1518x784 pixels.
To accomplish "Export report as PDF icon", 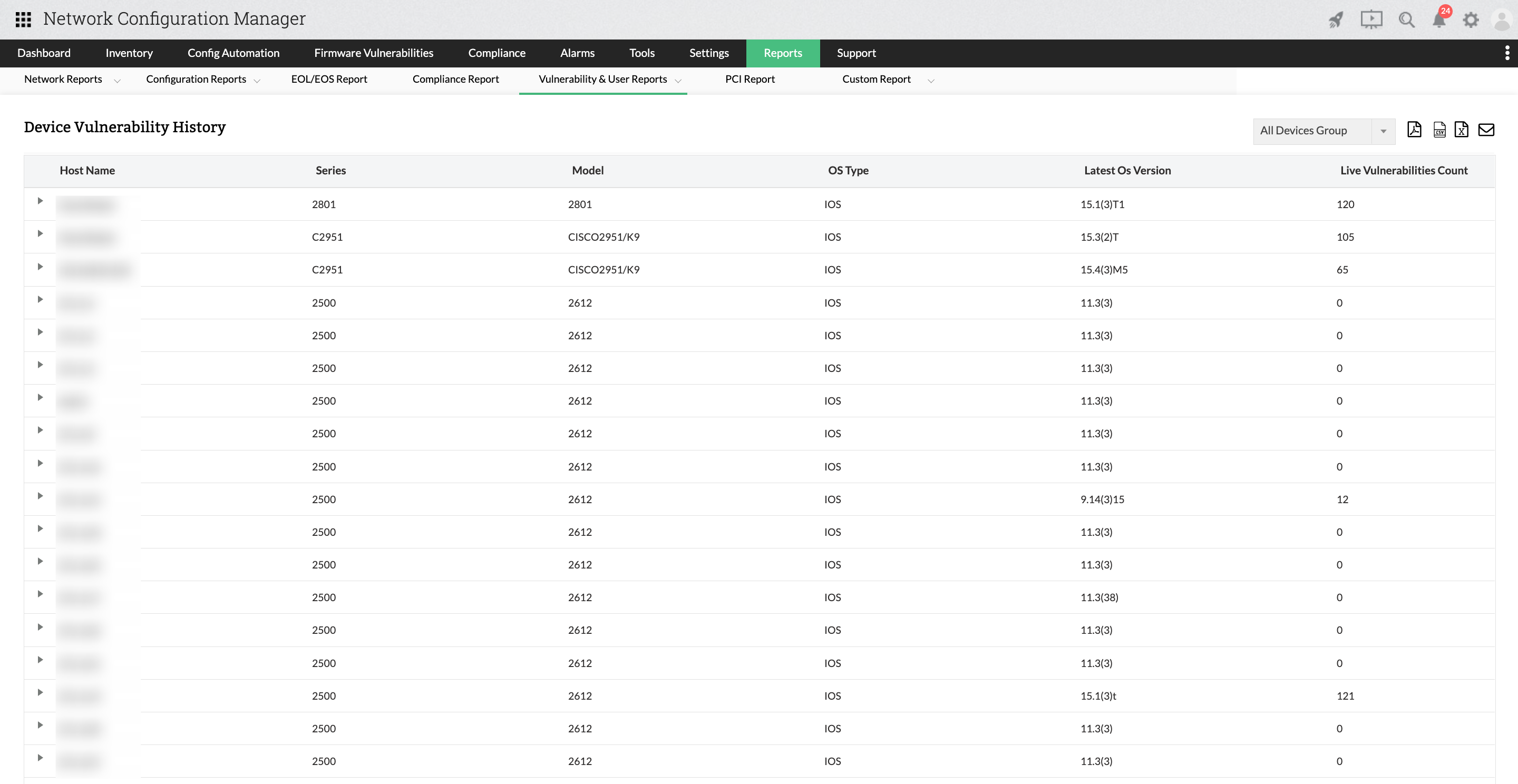I will coord(1414,130).
